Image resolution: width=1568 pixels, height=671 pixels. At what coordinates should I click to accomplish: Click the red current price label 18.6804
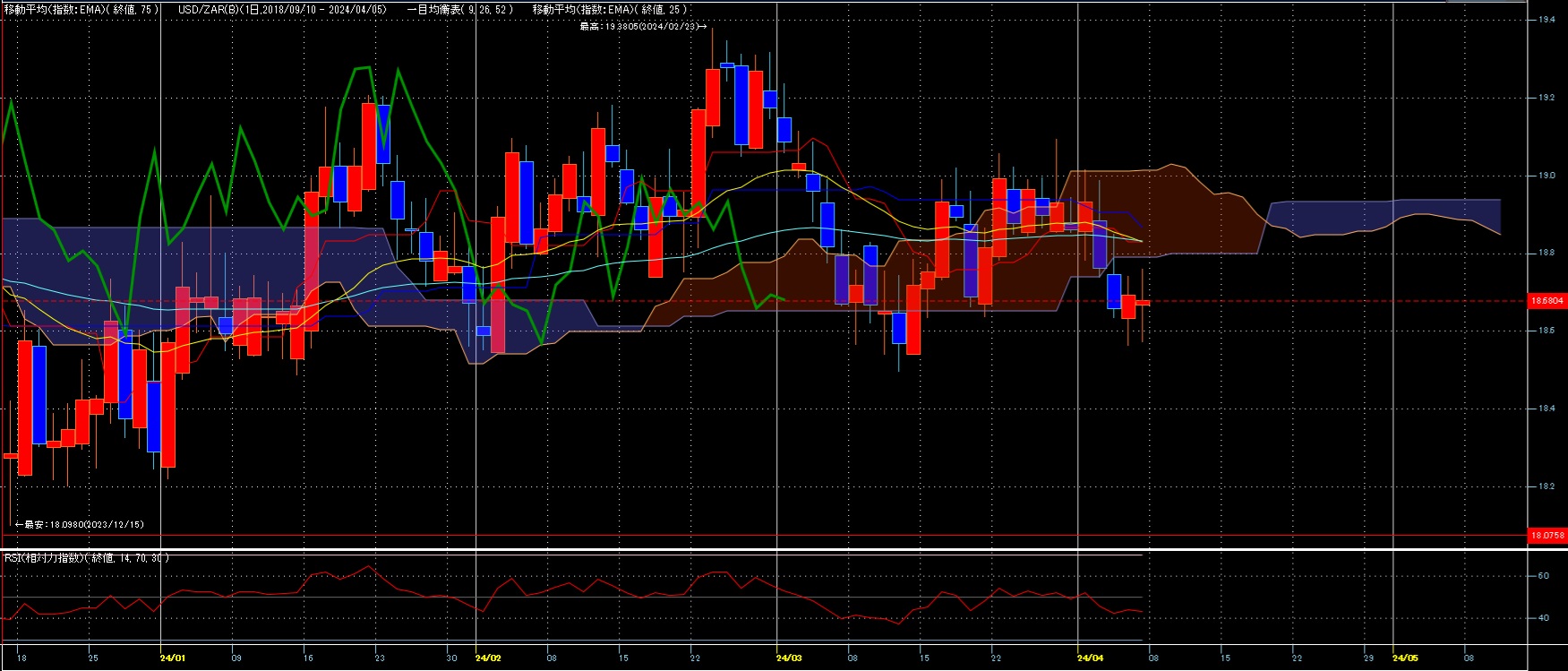point(1547,301)
